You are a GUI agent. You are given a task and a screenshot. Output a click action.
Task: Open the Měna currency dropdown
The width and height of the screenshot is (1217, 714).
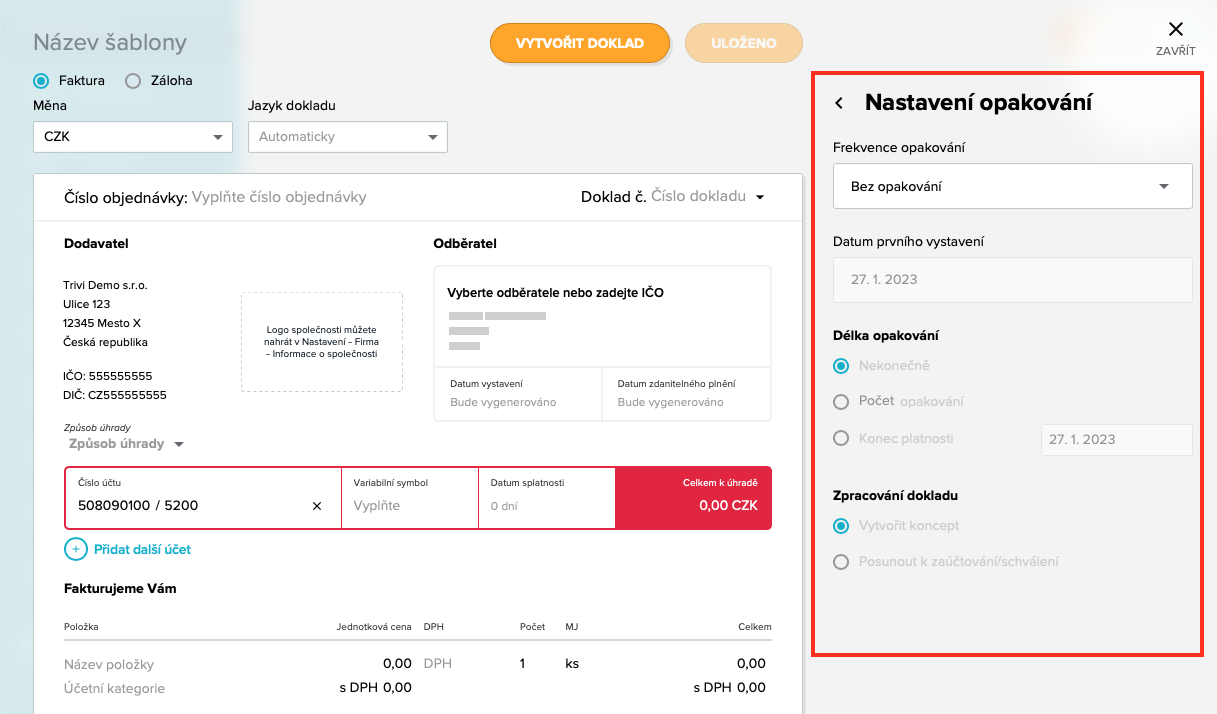[x=132, y=137]
